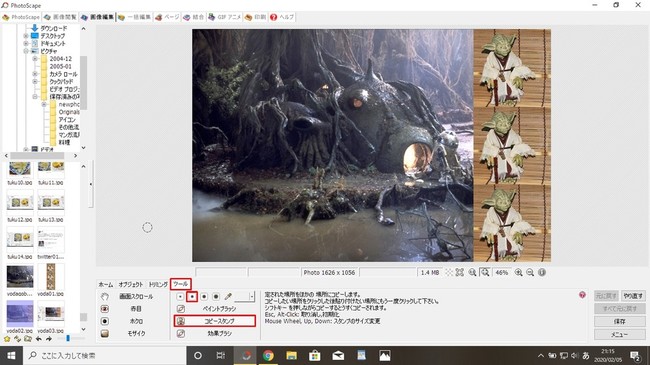Expand the デスクトップ tree node
Screen dimensions: 650x365
[26, 36]
